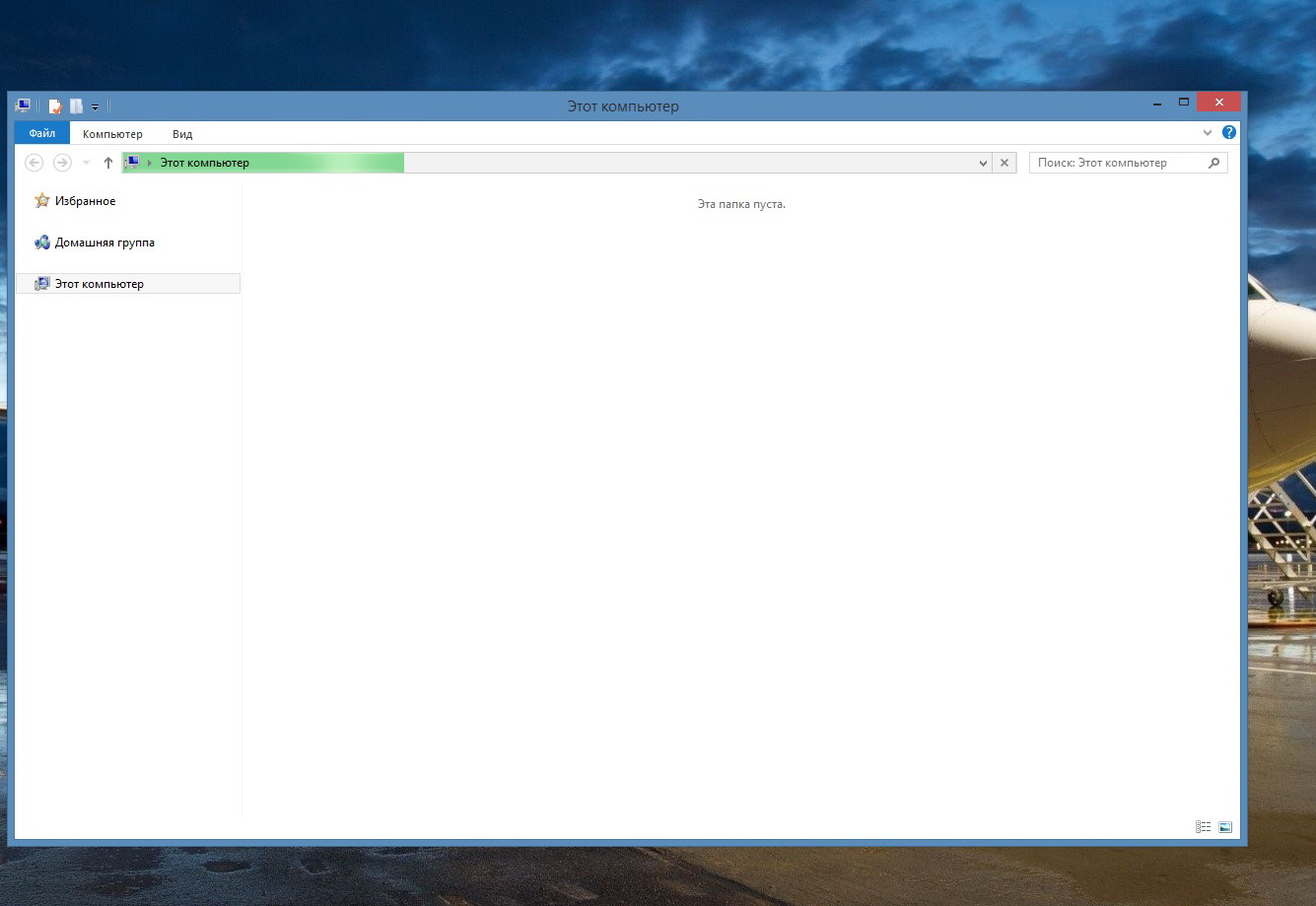Click the computer icon in the address bar
Viewport: 1316px width, 906px height.
pyautogui.click(x=132, y=163)
